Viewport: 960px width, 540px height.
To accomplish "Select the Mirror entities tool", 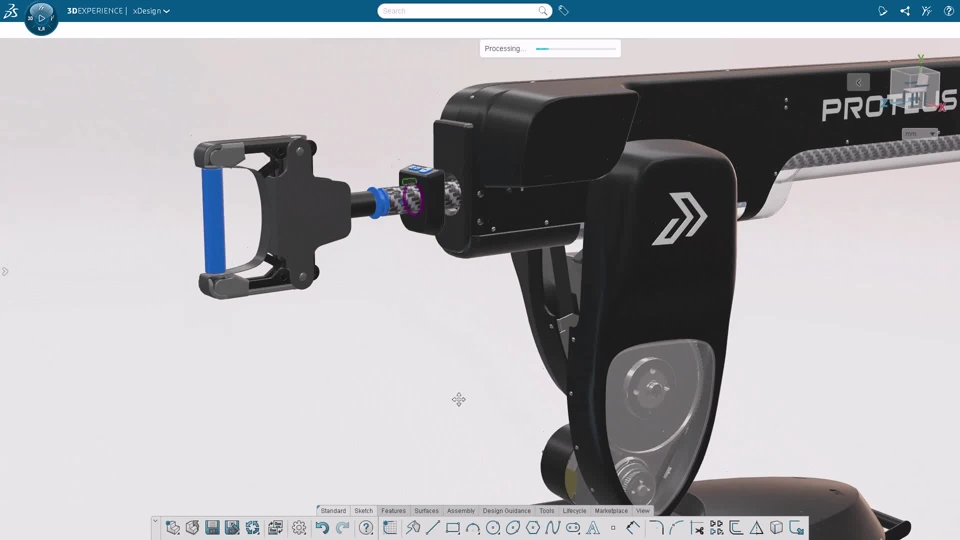I will coord(716,528).
